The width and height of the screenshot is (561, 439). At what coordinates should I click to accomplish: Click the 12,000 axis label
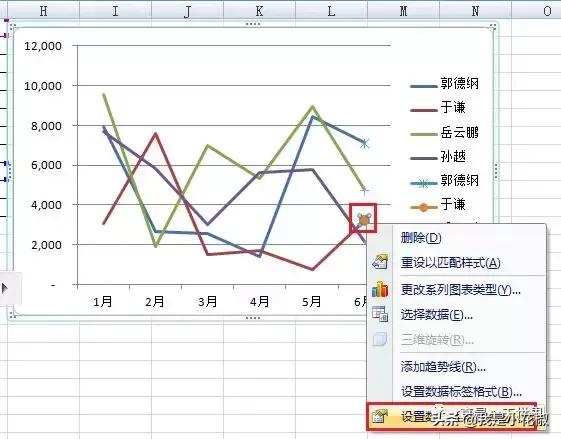(x=43, y=46)
